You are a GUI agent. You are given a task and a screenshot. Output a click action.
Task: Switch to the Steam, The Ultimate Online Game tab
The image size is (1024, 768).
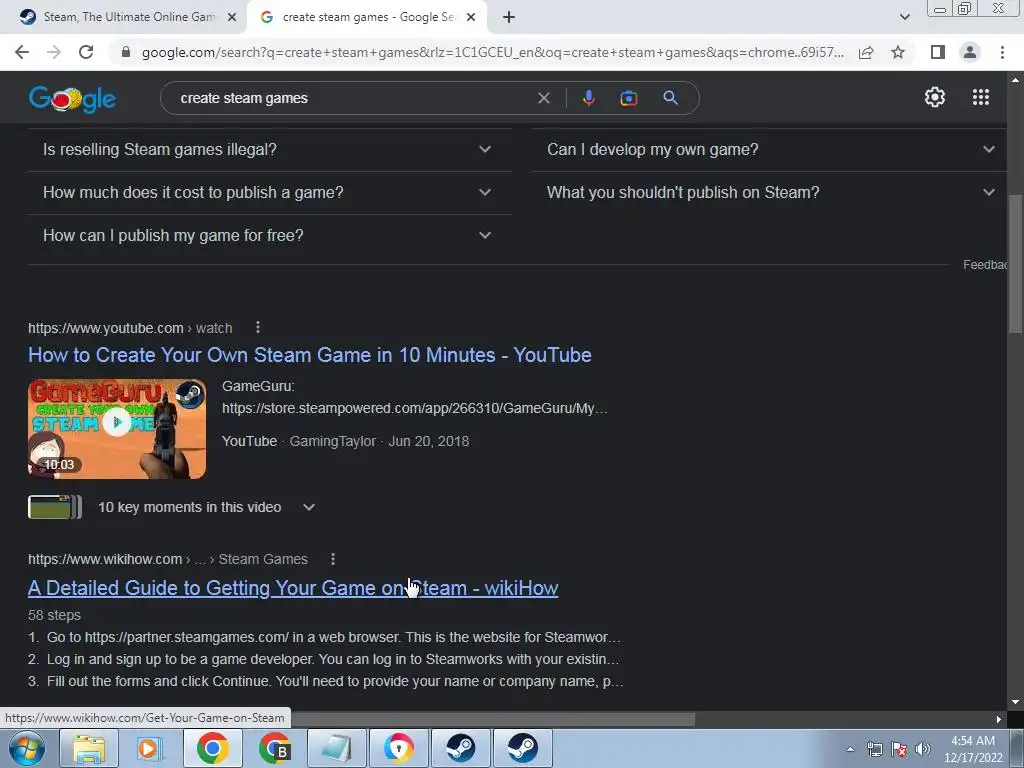point(124,18)
